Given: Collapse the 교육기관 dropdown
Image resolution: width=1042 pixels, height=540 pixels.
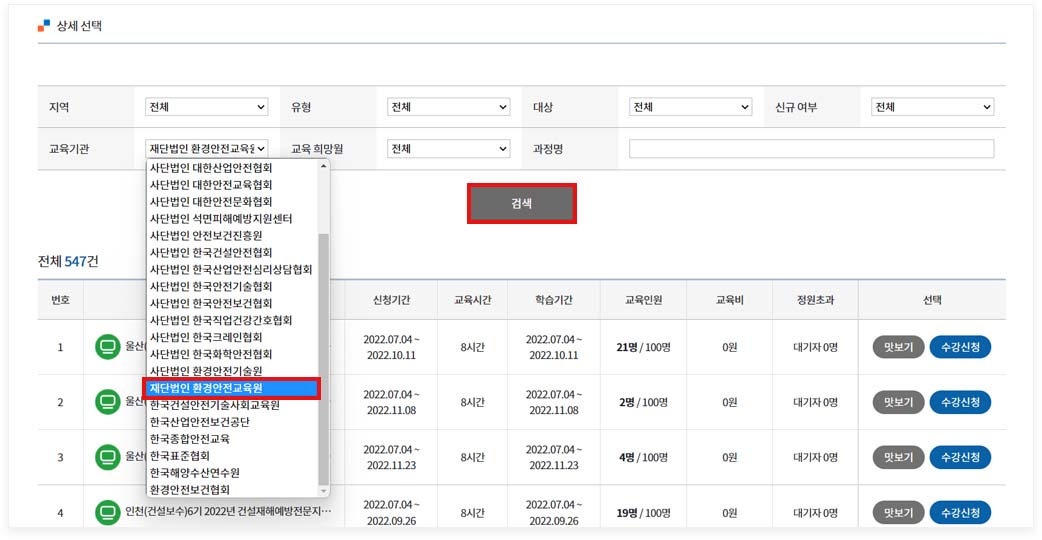Looking at the screenshot, I should (207, 149).
